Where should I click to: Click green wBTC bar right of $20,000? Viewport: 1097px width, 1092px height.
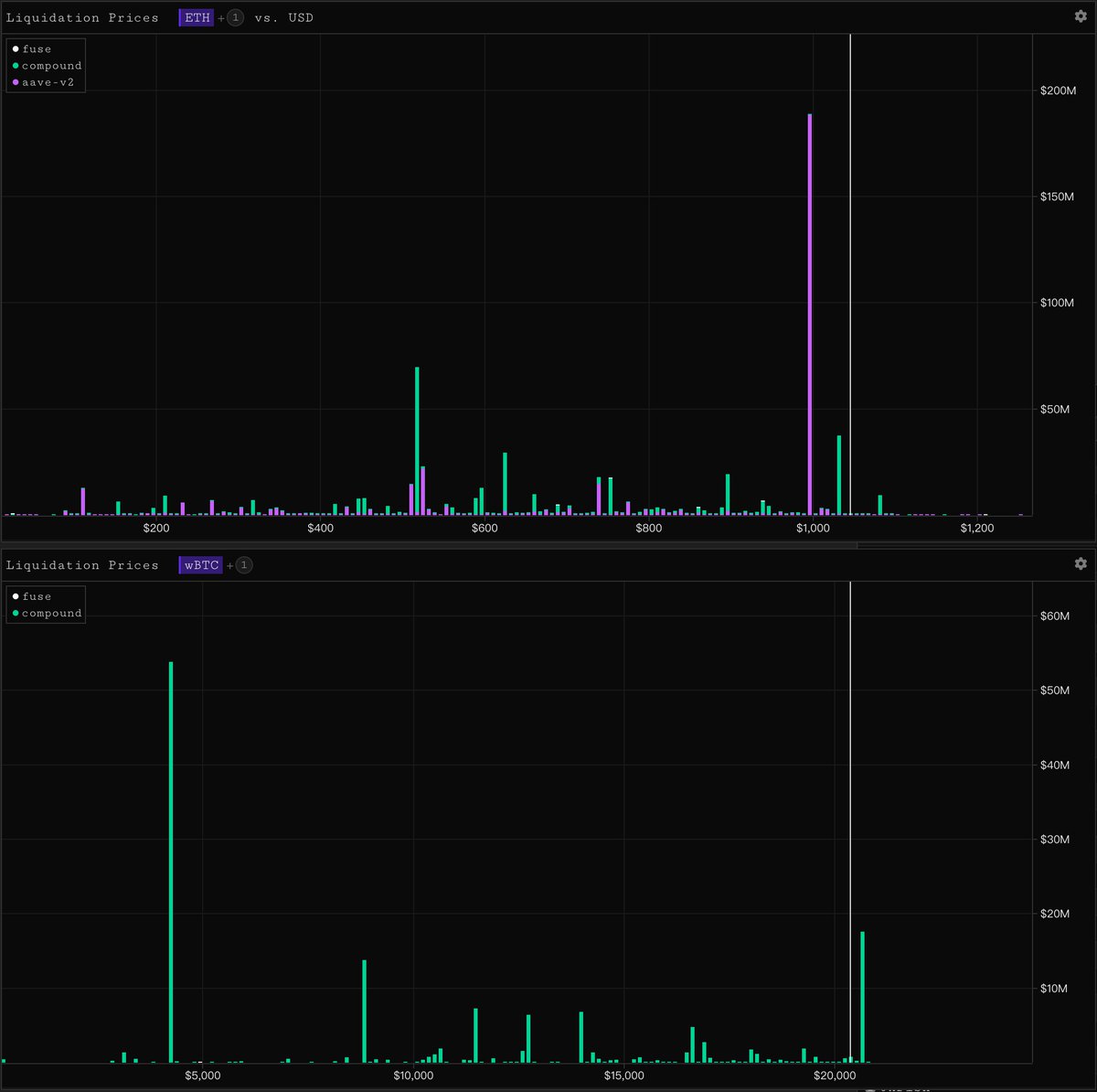pos(862,997)
